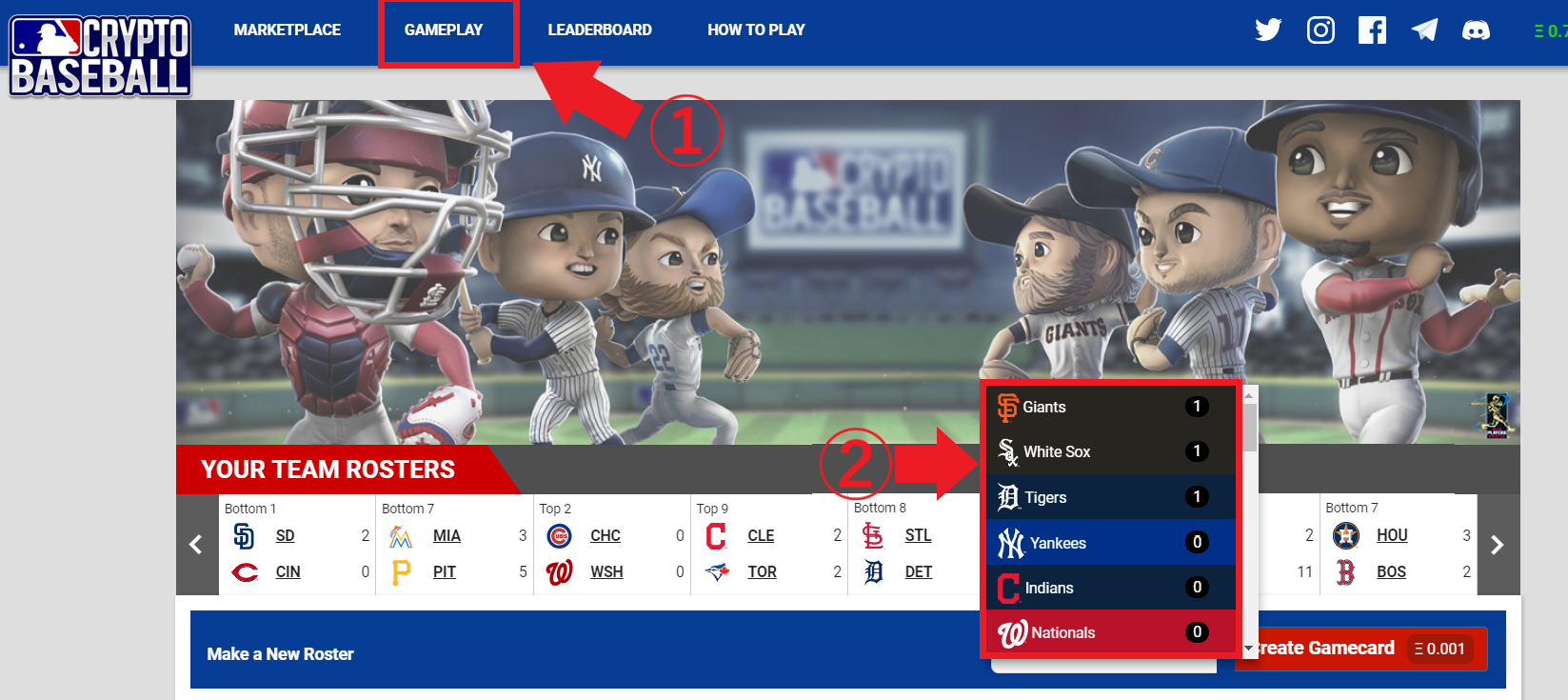This screenshot has width=1568, height=700.
Task: Go to the Leaderboard page
Action: coord(600,30)
